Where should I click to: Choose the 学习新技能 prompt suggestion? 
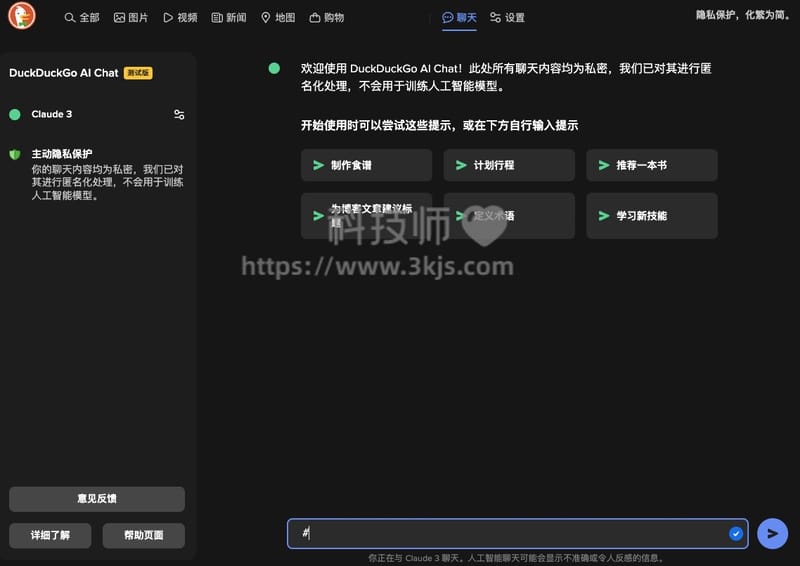click(x=652, y=216)
